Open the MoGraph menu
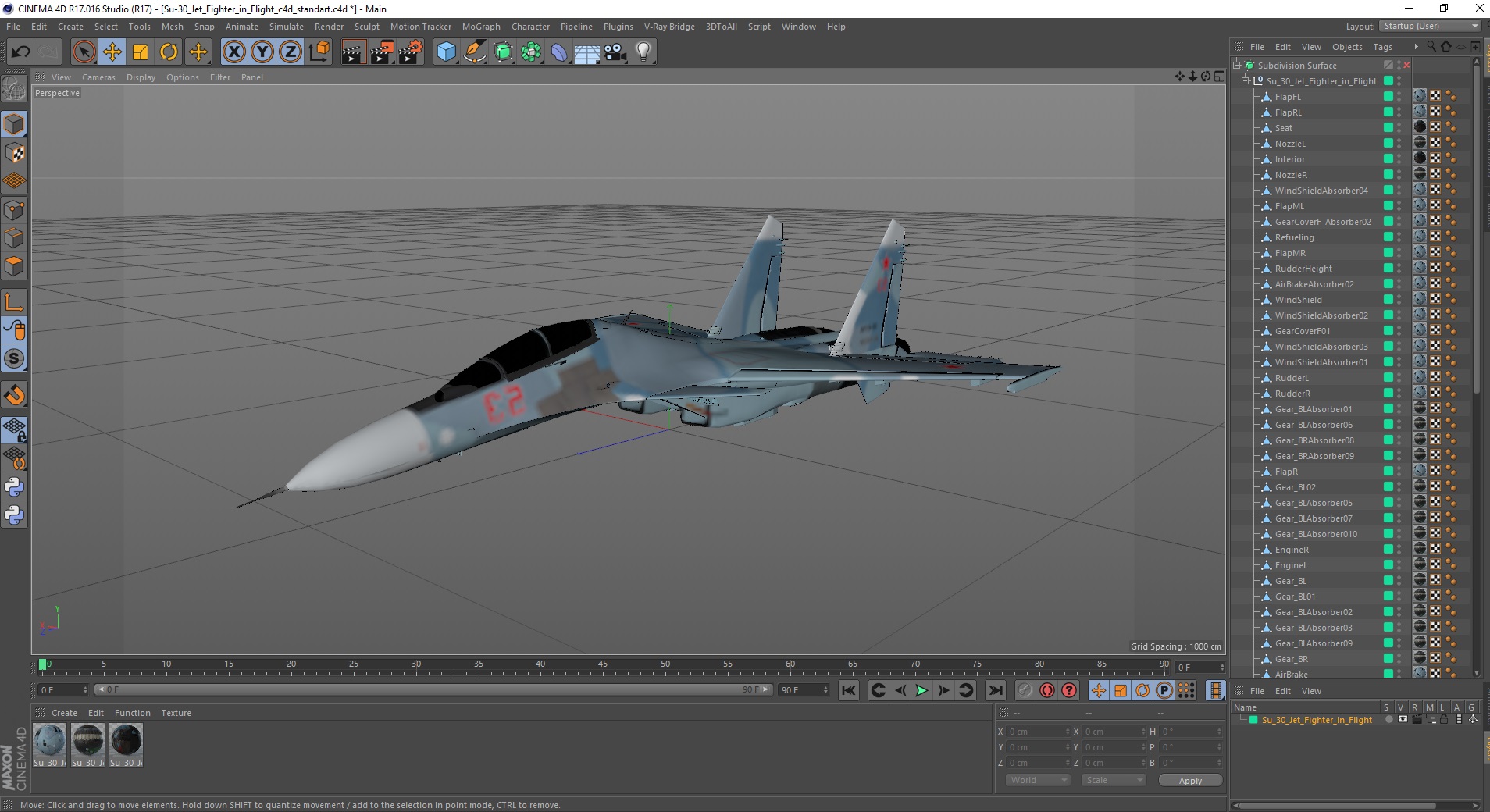The width and height of the screenshot is (1490, 812). 481,27
